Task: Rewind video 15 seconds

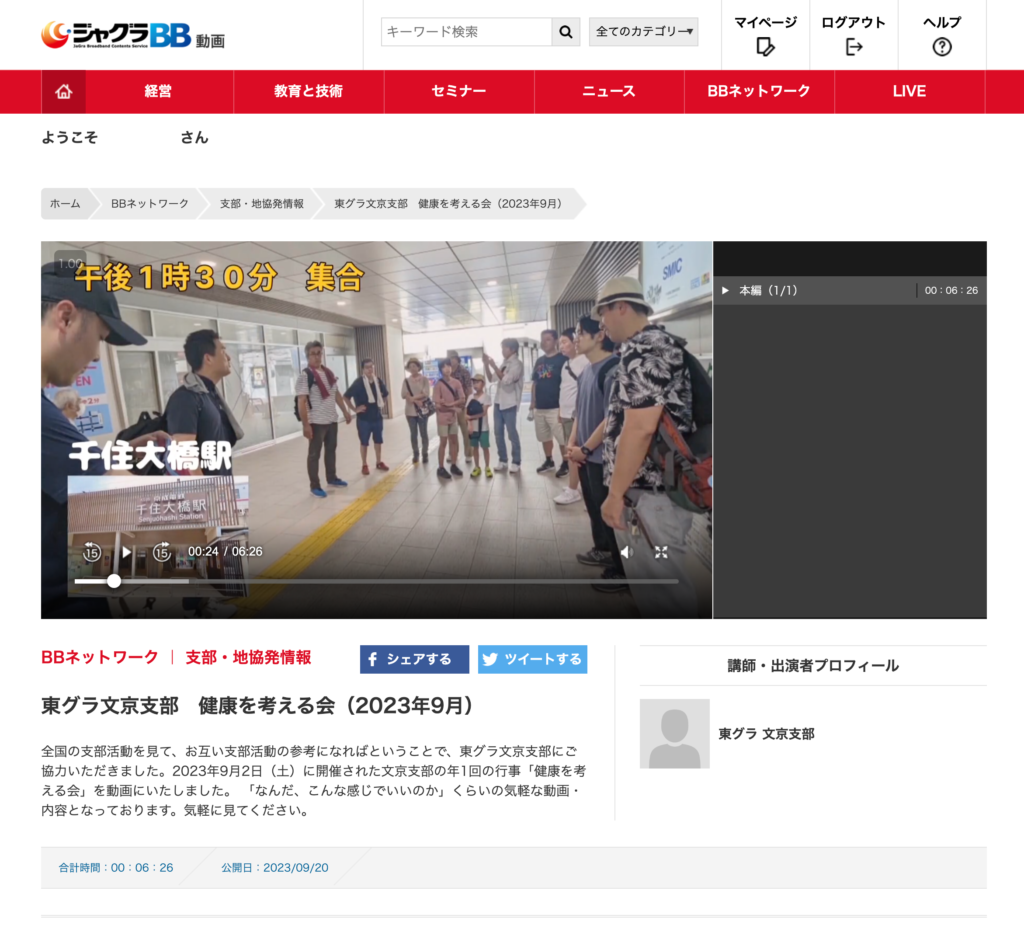Action: 91,552
